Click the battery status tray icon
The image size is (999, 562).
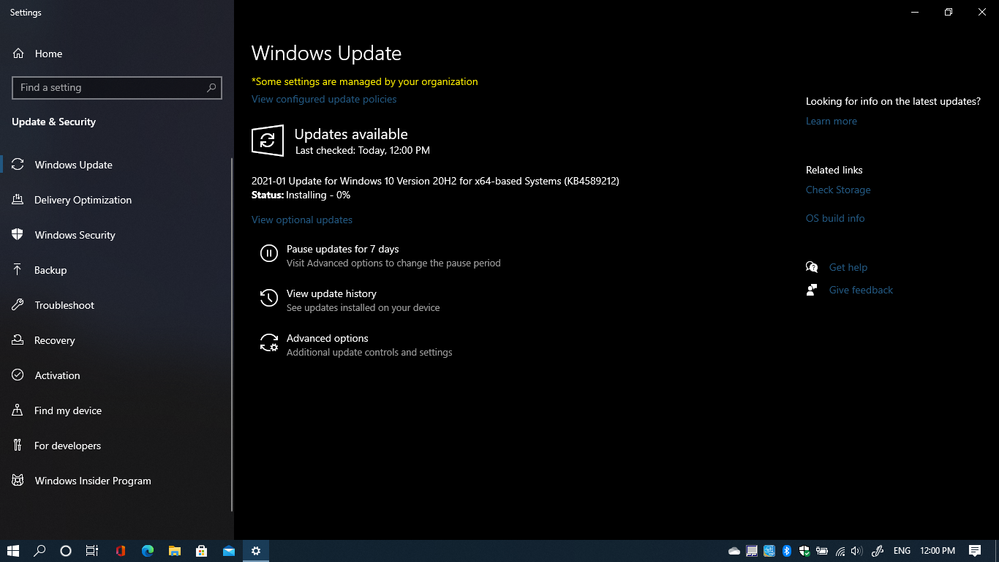pos(822,551)
